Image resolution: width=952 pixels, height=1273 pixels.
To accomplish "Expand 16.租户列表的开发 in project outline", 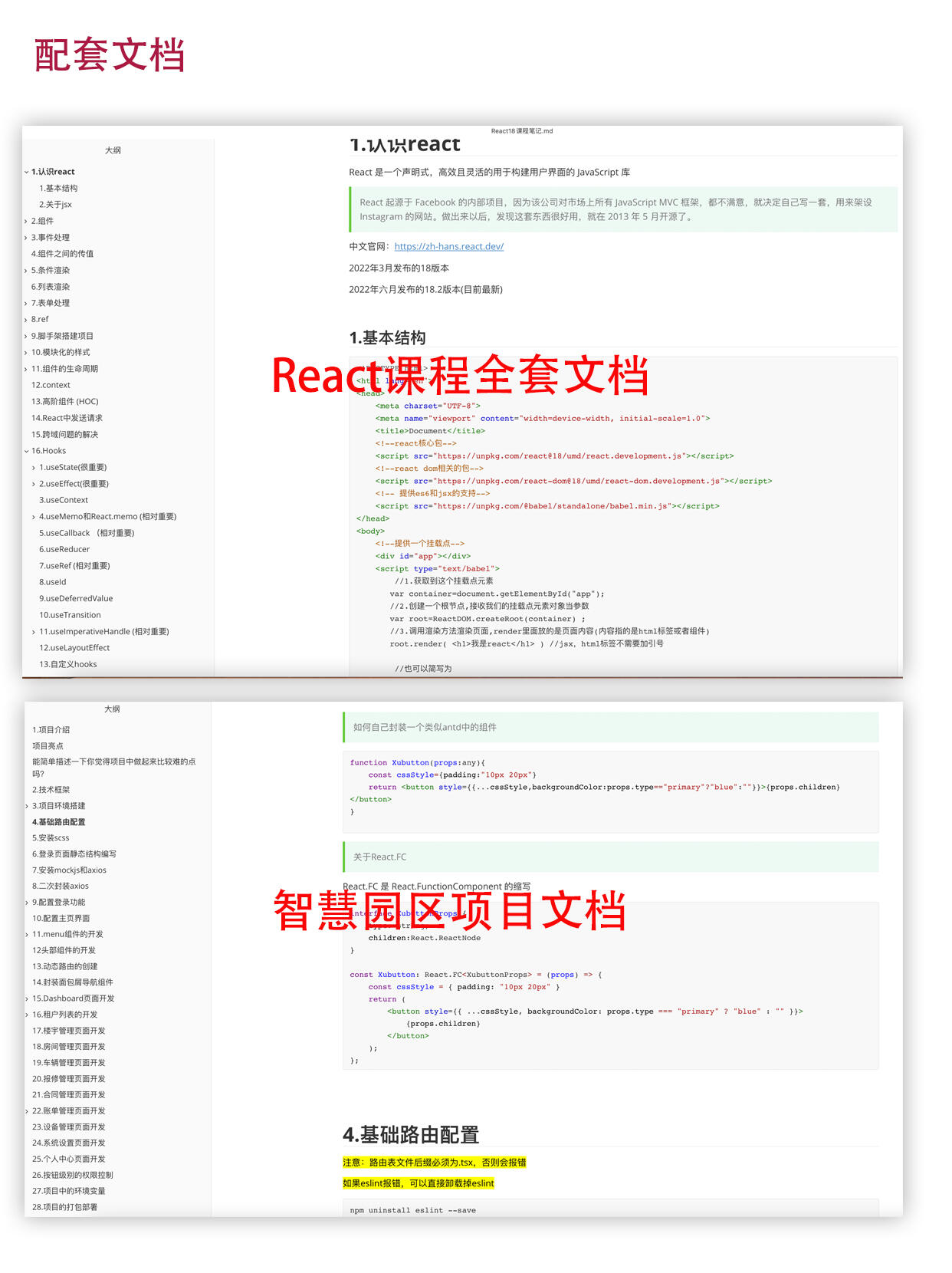I will [27, 1015].
